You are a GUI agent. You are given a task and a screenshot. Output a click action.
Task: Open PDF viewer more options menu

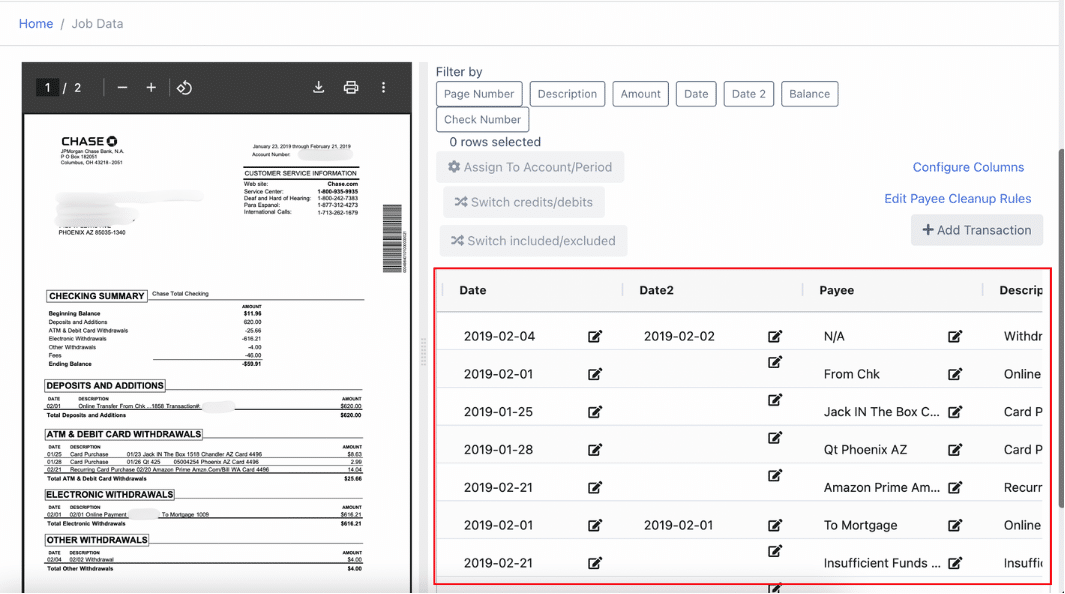point(383,88)
